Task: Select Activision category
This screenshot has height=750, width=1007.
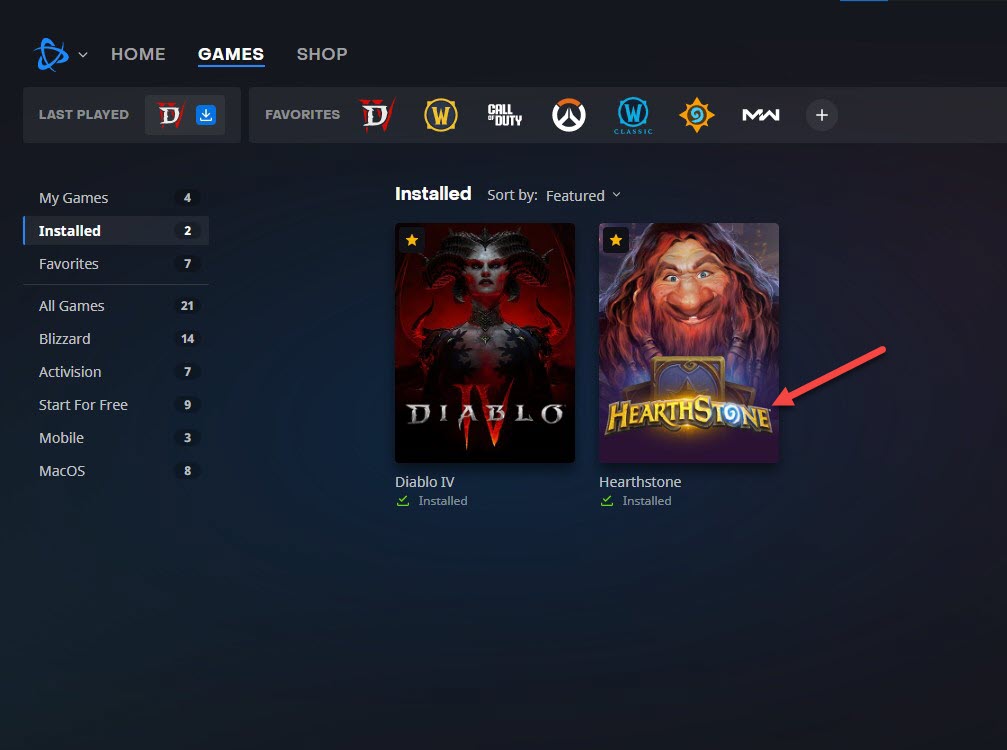Action: 116,372
